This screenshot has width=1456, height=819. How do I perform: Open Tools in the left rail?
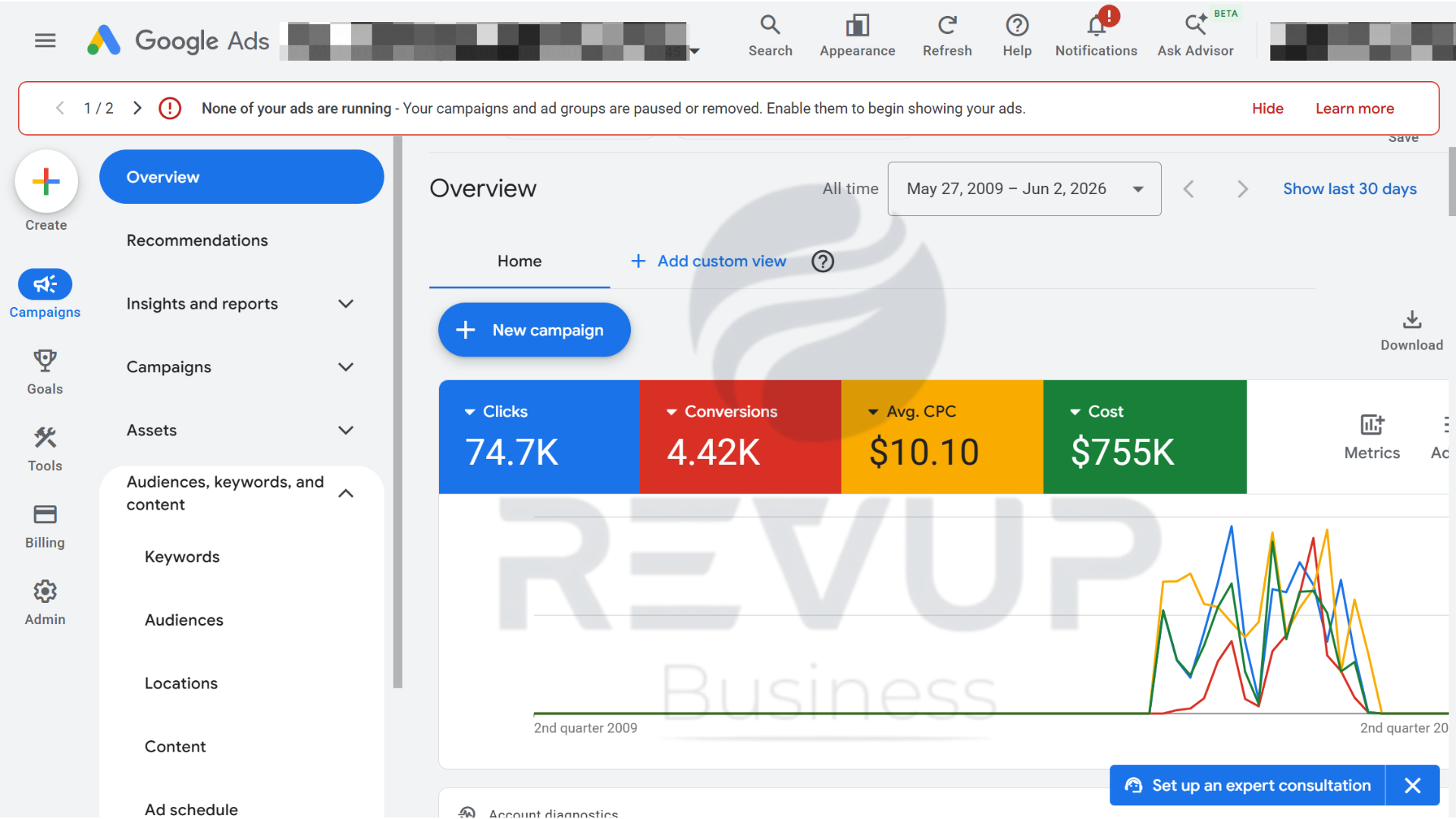45,449
